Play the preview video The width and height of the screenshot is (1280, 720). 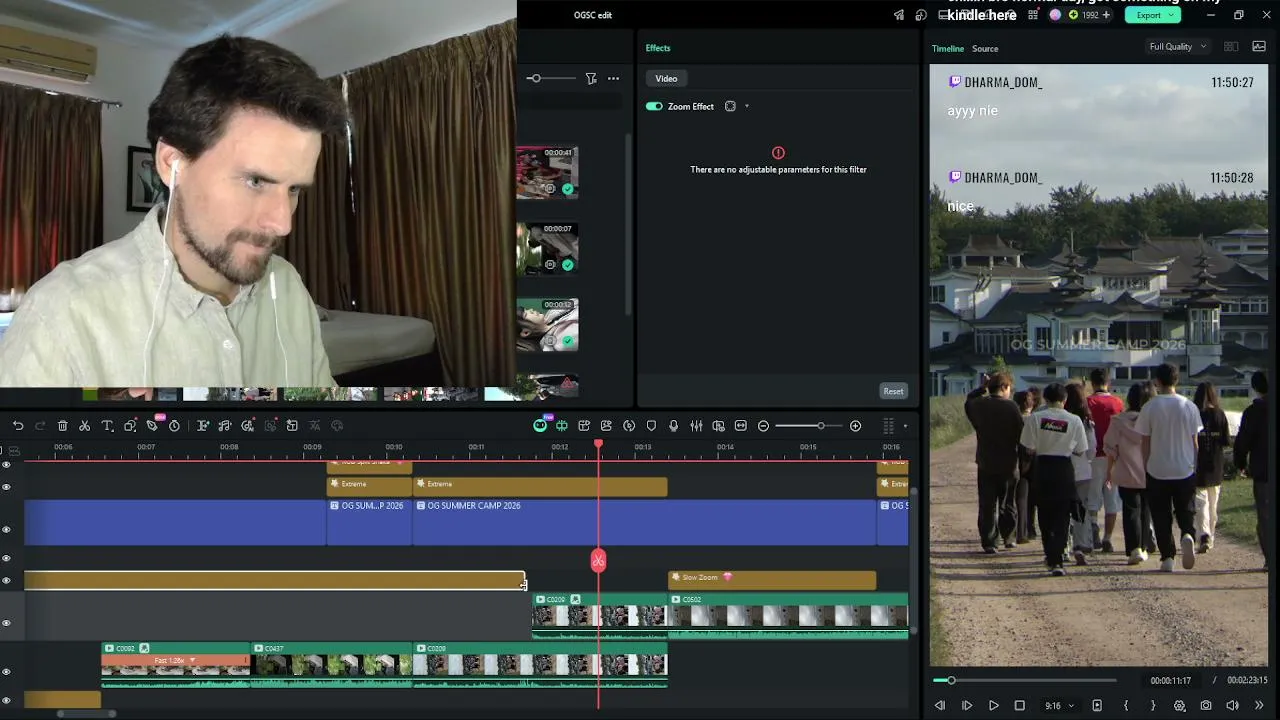point(993,706)
